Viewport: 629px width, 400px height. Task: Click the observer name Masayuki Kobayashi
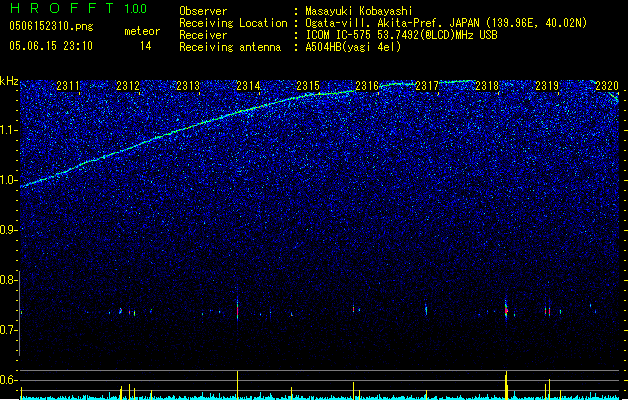click(359, 11)
